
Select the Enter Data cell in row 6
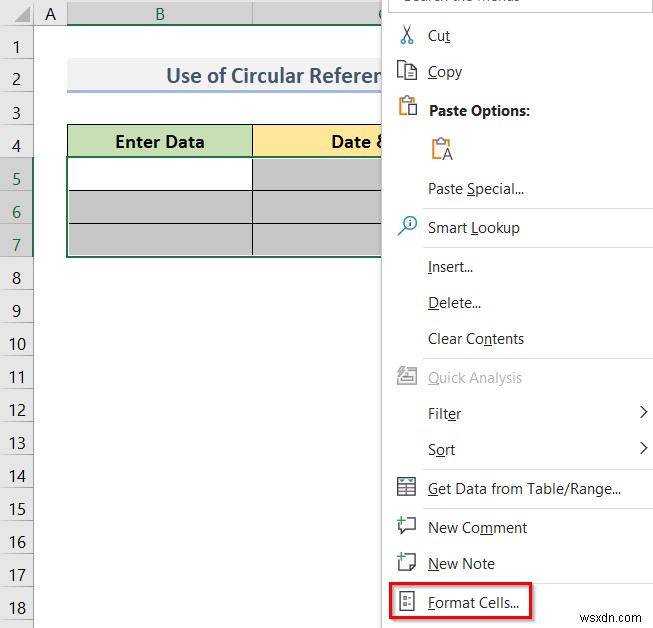(x=160, y=207)
